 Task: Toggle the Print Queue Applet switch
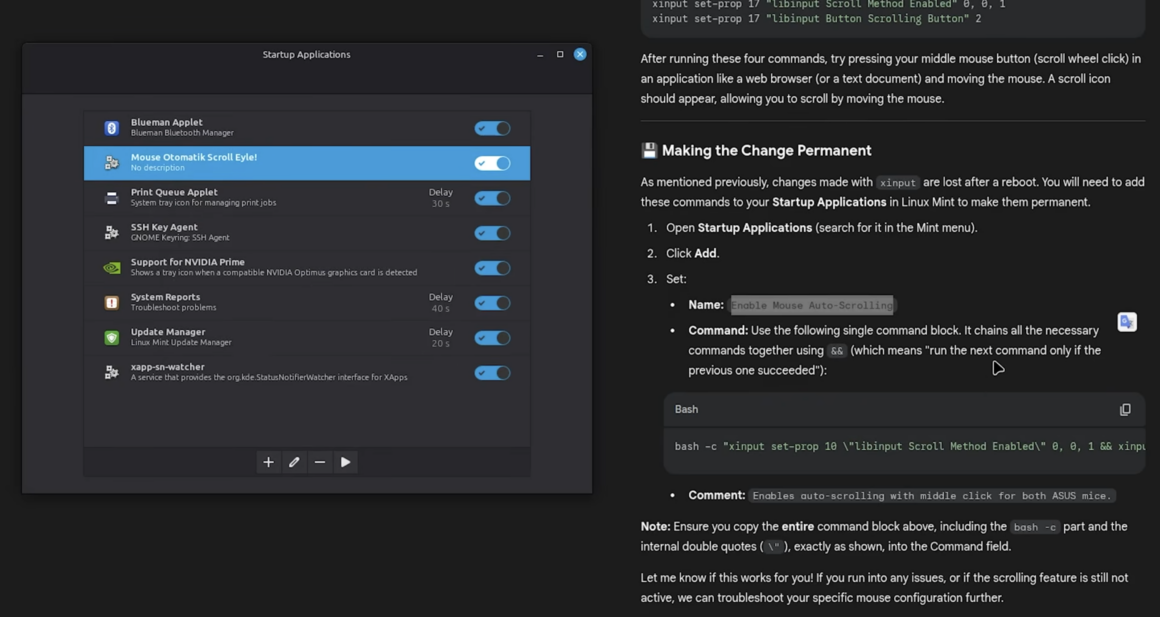492,198
